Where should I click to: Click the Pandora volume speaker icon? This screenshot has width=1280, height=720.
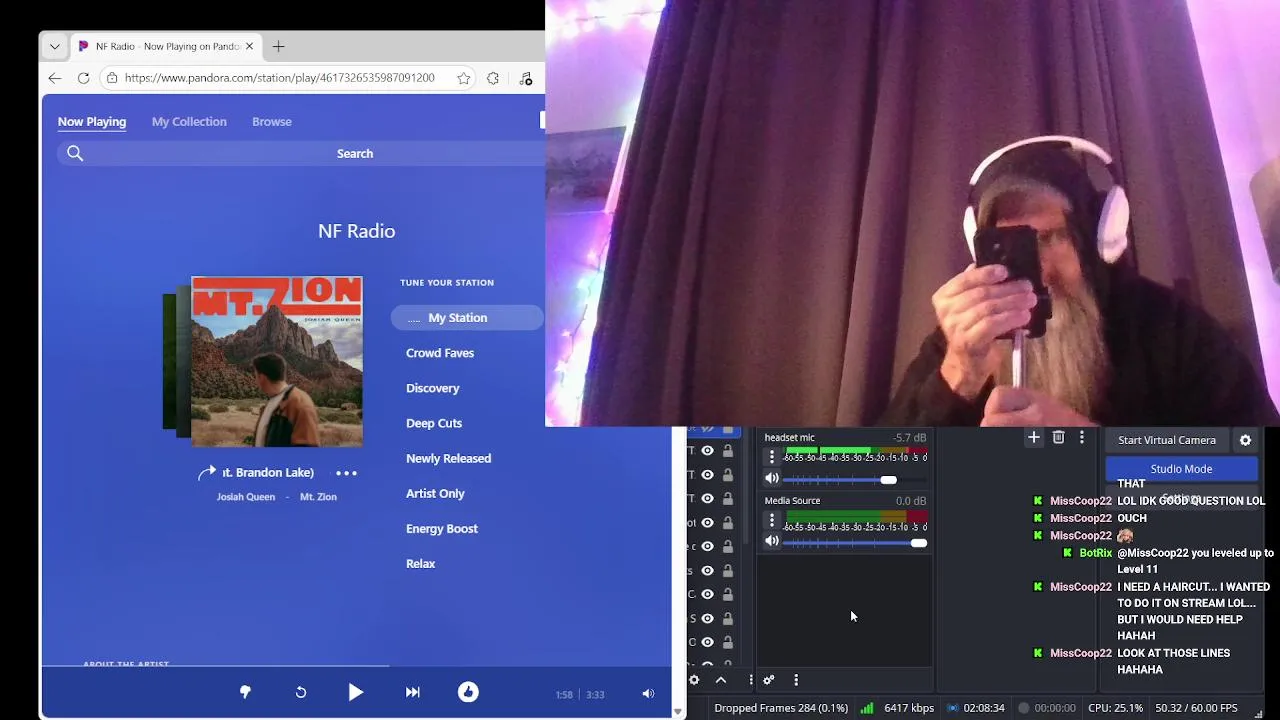[x=648, y=694]
